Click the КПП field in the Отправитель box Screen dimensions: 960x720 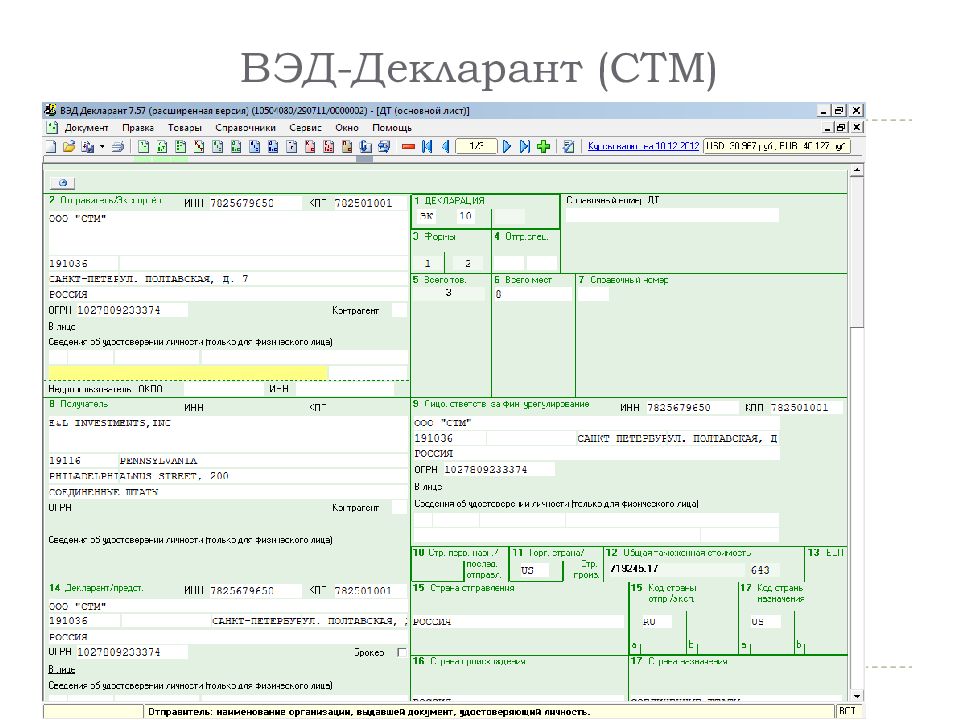(370, 203)
